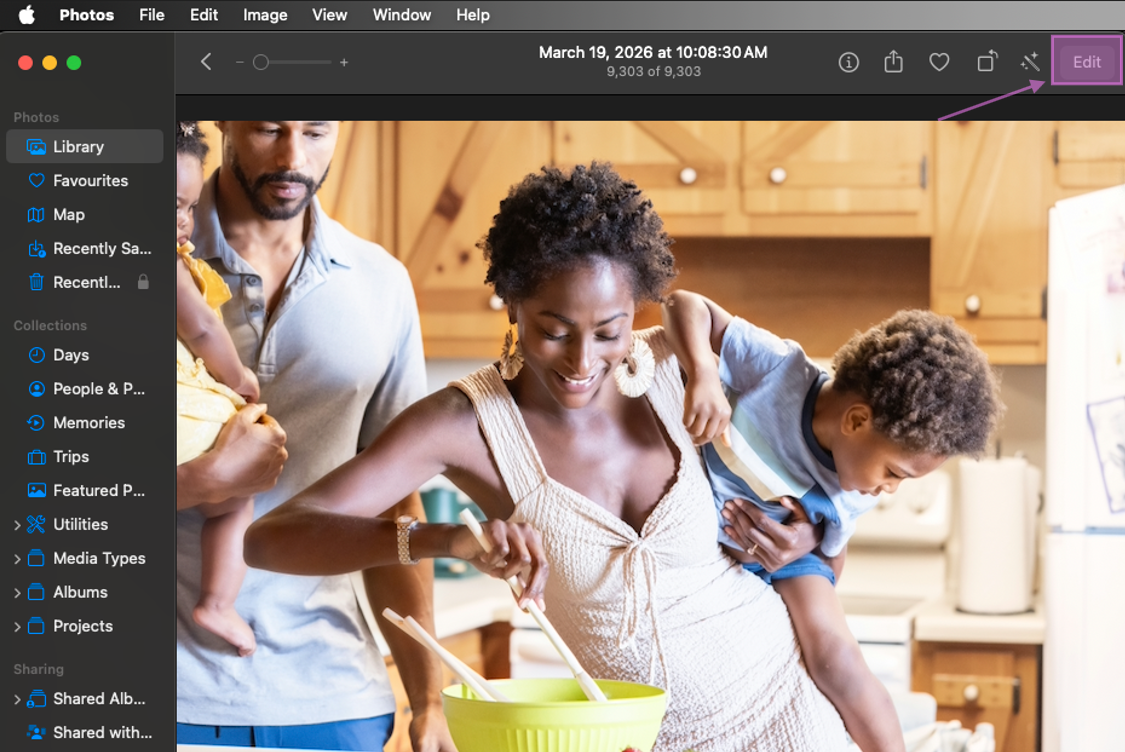The width and height of the screenshot is (1125, 752).
Task: Open Days collection
Action: 85,355
